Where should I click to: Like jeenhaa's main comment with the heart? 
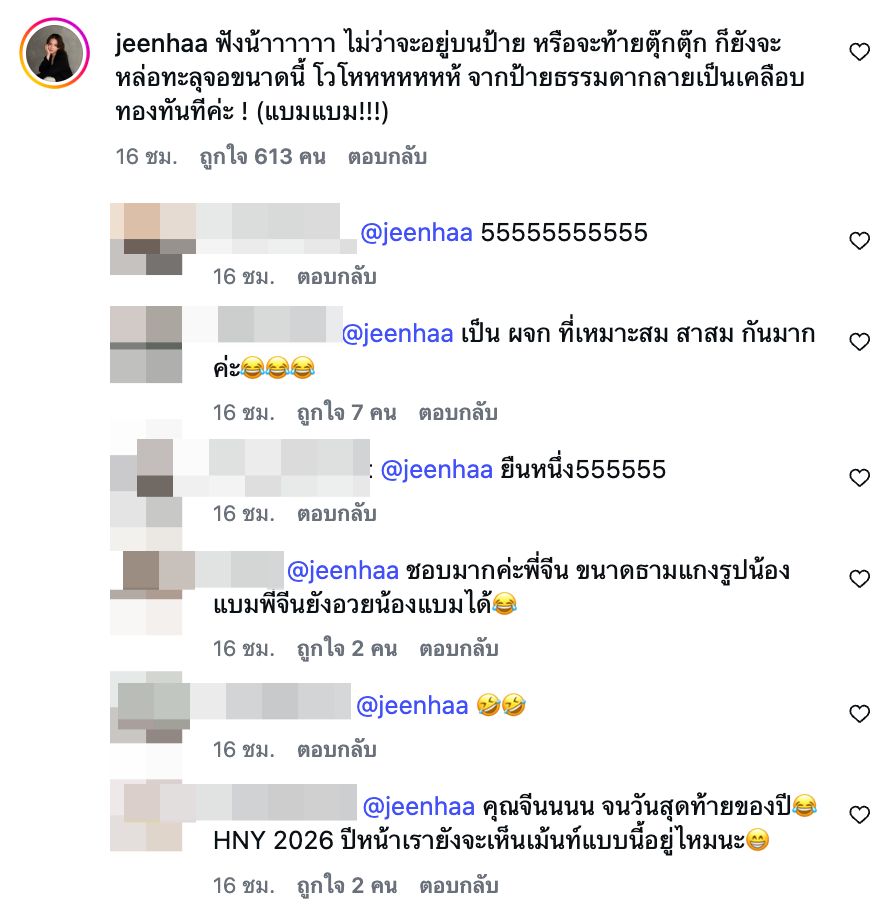(x=859, y=52)
